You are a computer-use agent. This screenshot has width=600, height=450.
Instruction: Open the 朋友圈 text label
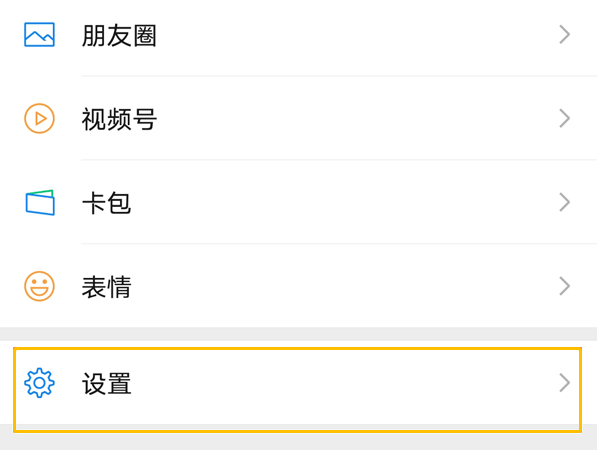119,36
